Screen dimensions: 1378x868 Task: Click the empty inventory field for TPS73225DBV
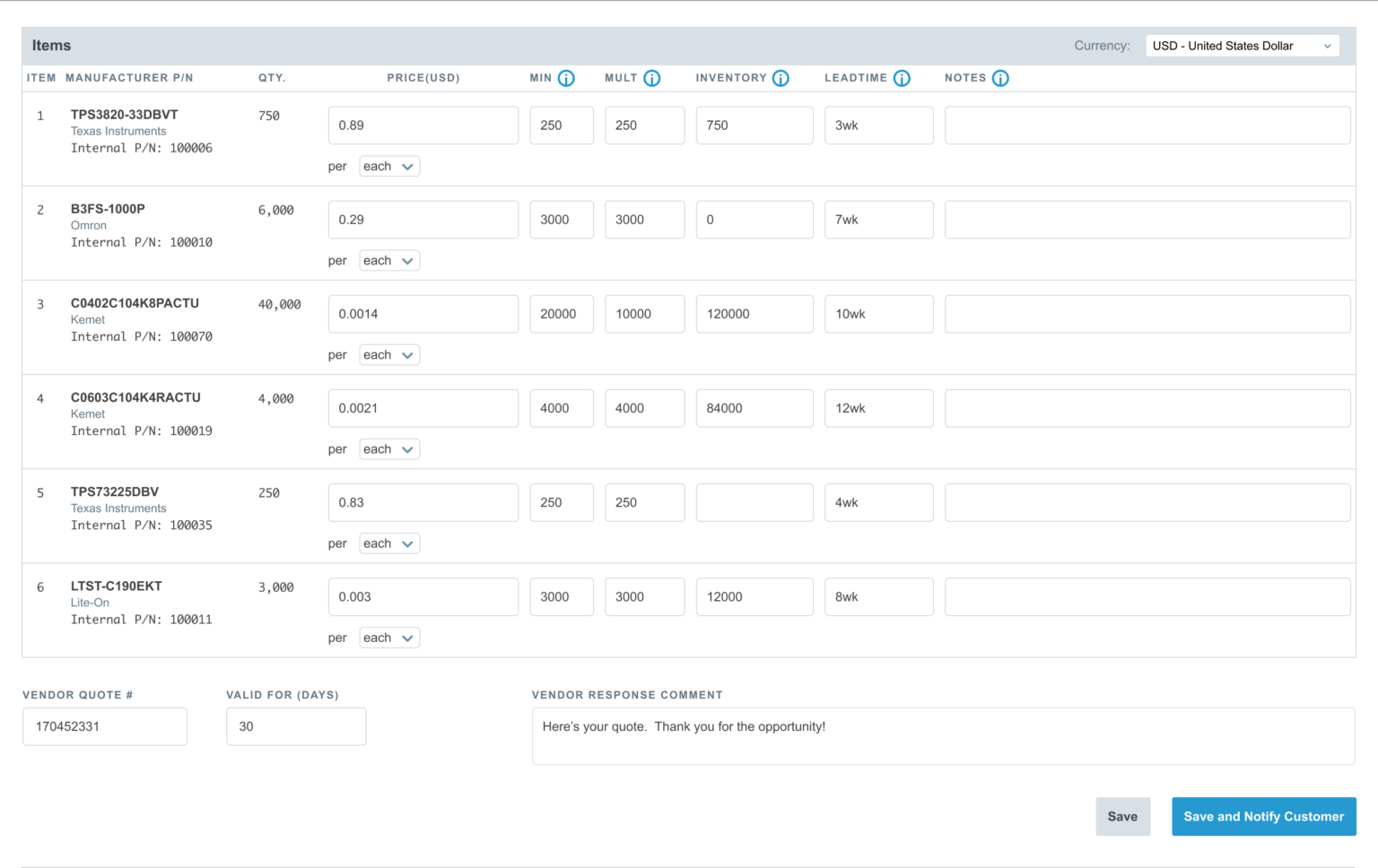(754, 502)
